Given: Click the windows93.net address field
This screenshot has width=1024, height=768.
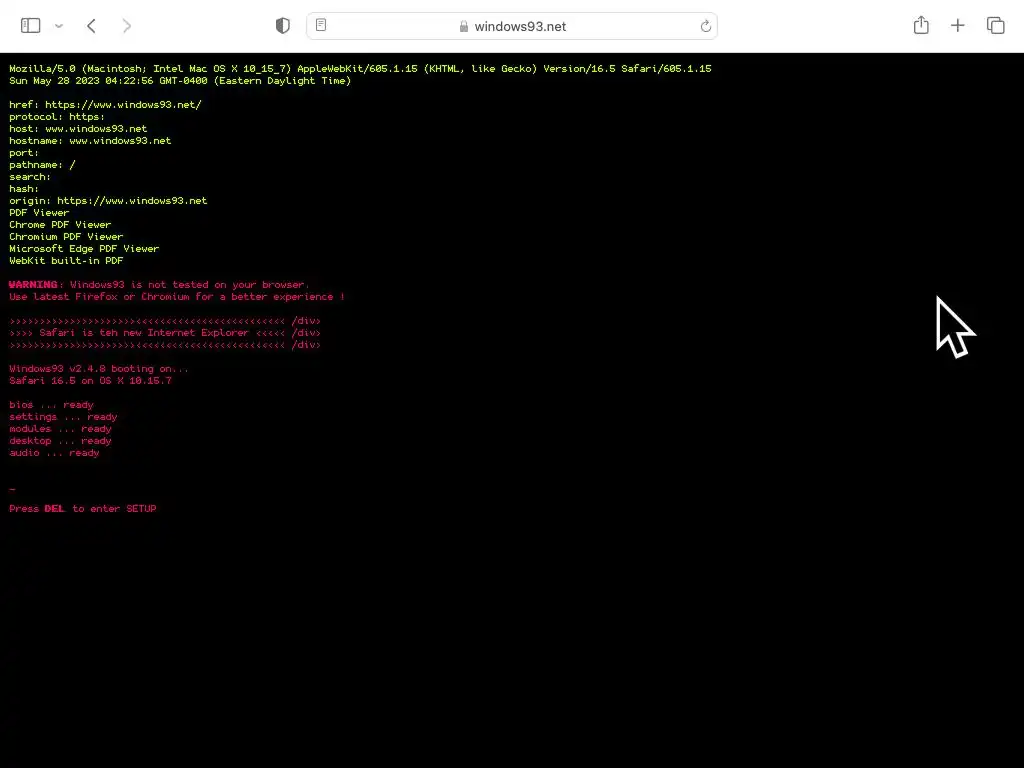Looking at the screenshot, I should click(x=512, y=26).
